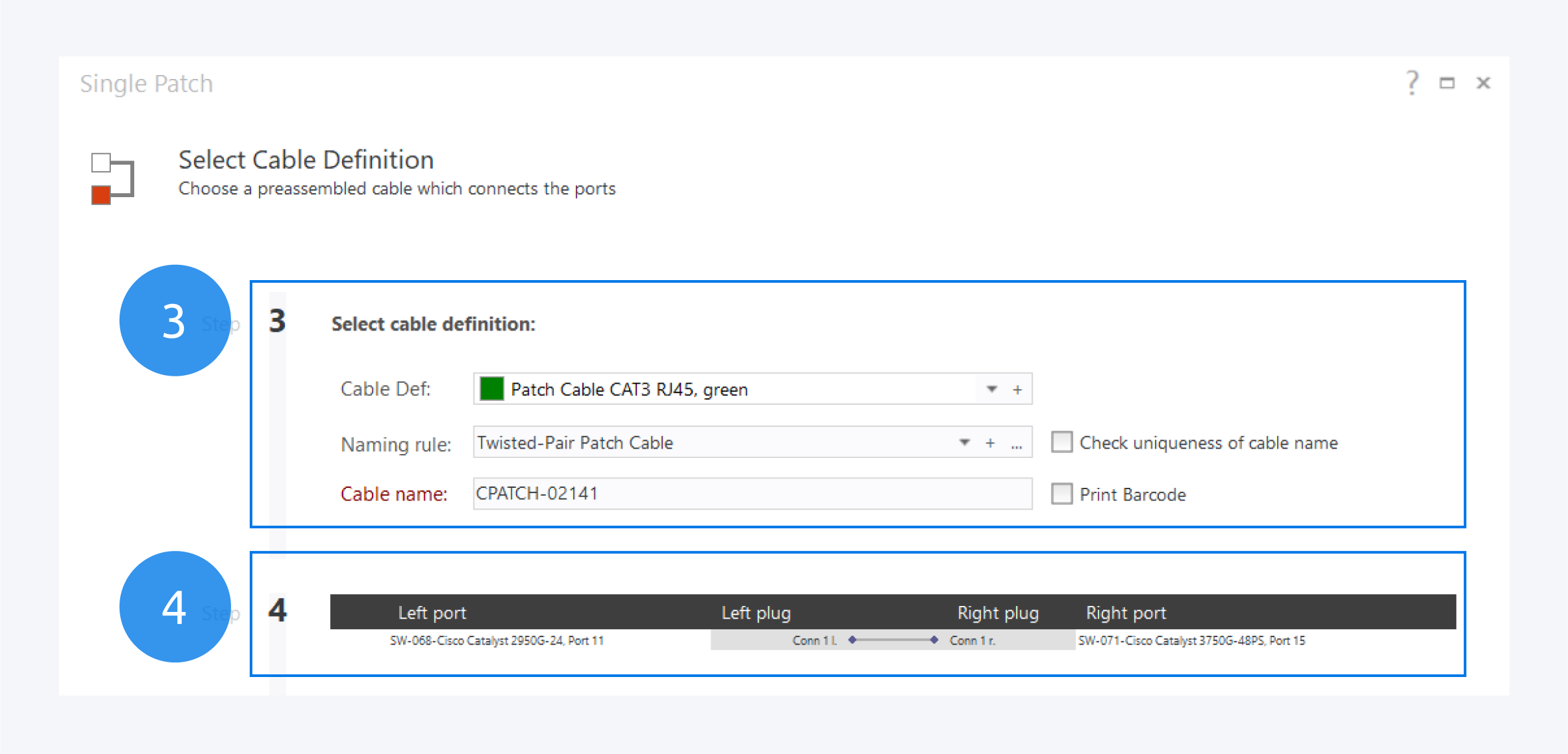Image resolution: width=1568 pixels, height=754 pixels.
Task: Expand the Naming rule dropdown arrow
Action: (x=964, y=442)
